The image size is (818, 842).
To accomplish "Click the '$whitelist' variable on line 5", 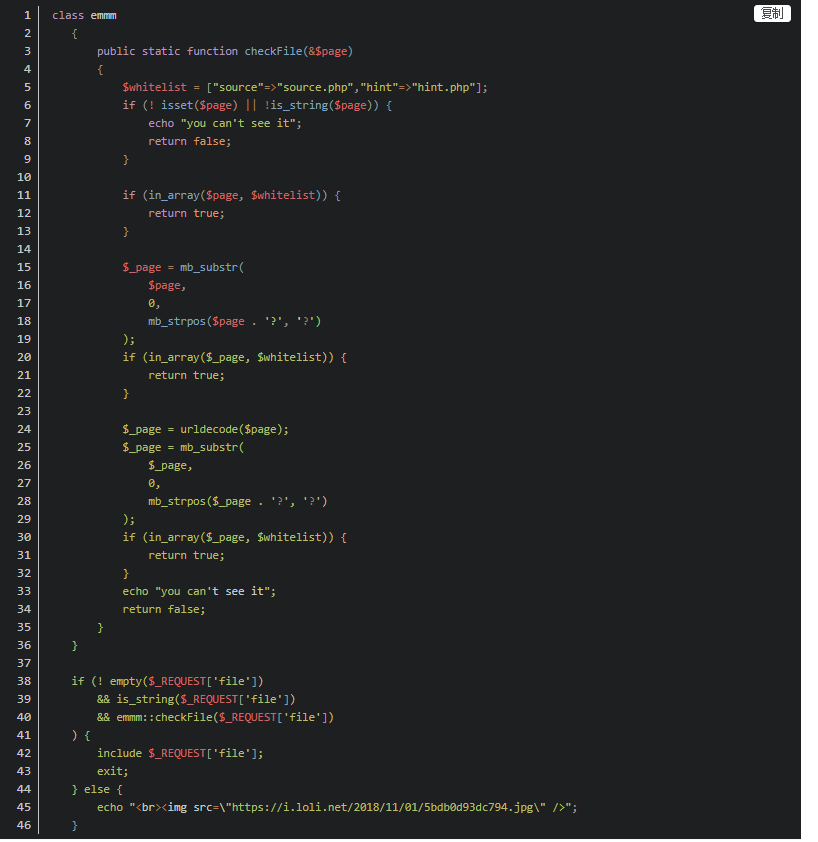I will [154, 88].
